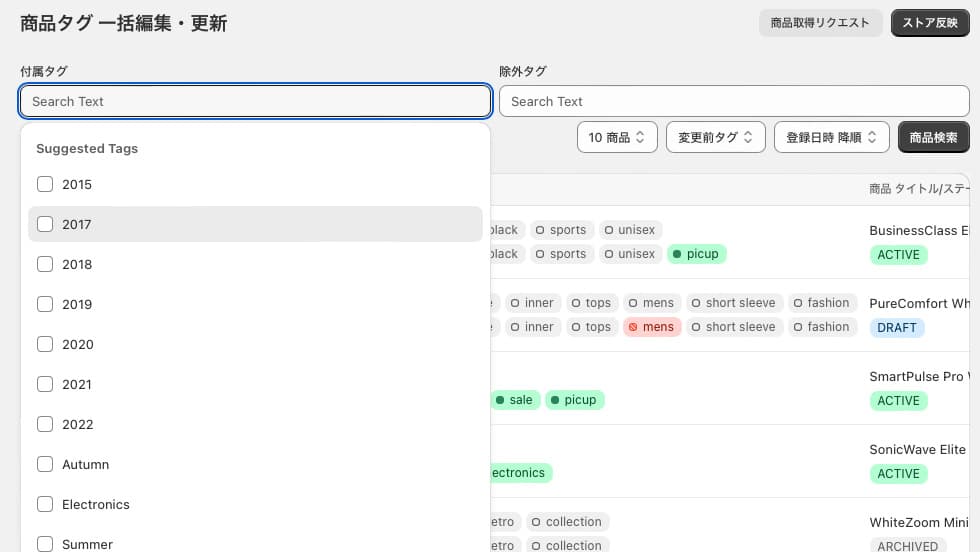
Task: Click the 除外タグ search text field
Action: pos(733,101)
